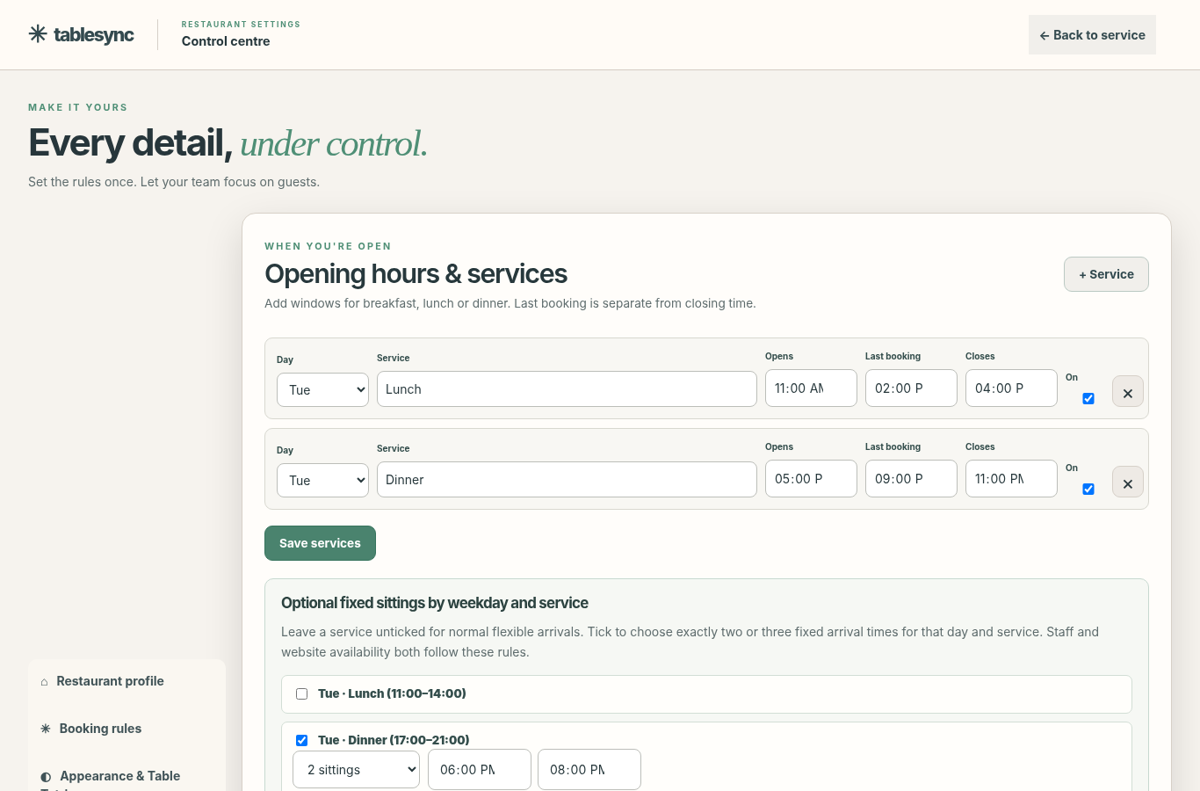Image resolution: width=1200 pixels, height=791 pixels.
Task: Click the Tue · Lunch (11:00–14:00) label
Action: coord(392,694)
